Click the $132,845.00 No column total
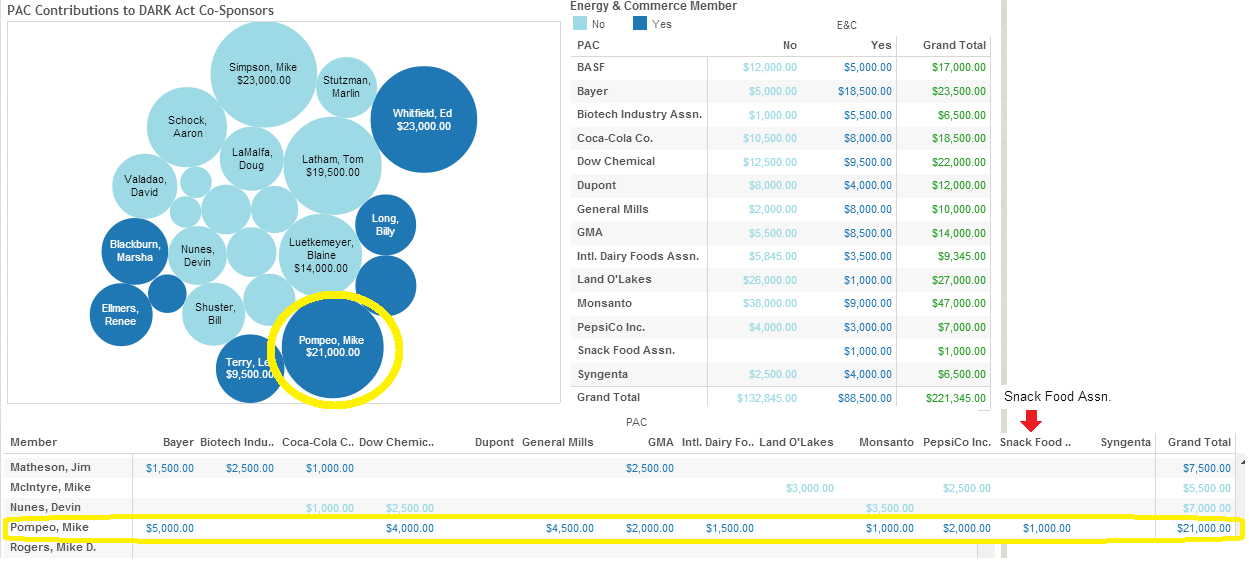 tap(765, 397)
